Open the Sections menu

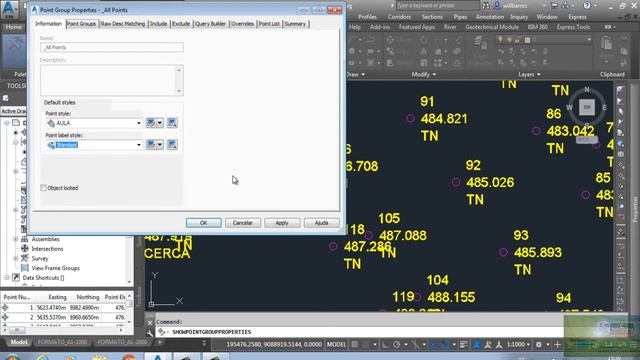tap(432, 17)
